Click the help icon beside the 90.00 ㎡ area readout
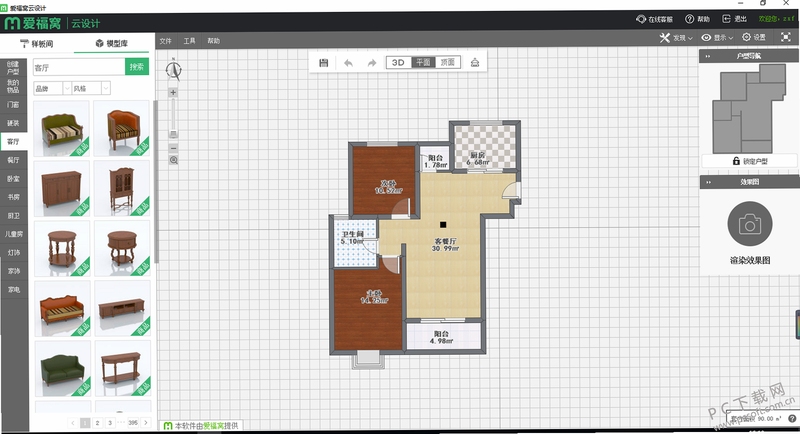Viewport: 800px width, 434px height. tap(792, 419)
